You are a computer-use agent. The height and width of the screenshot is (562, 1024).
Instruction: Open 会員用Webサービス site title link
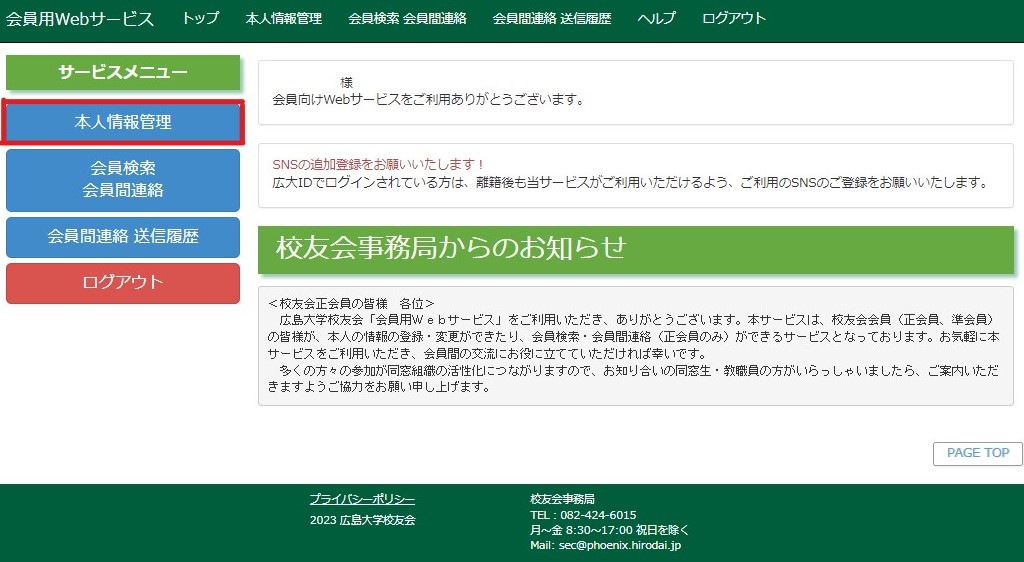coord(80,19)
